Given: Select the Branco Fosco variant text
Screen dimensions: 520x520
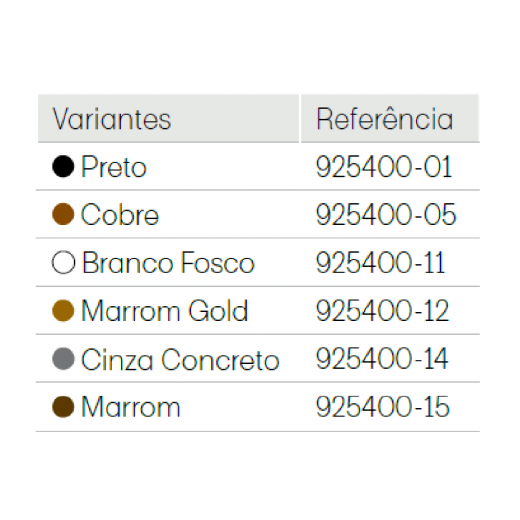Looking at the screenshot, I should [x=168, y=262].
